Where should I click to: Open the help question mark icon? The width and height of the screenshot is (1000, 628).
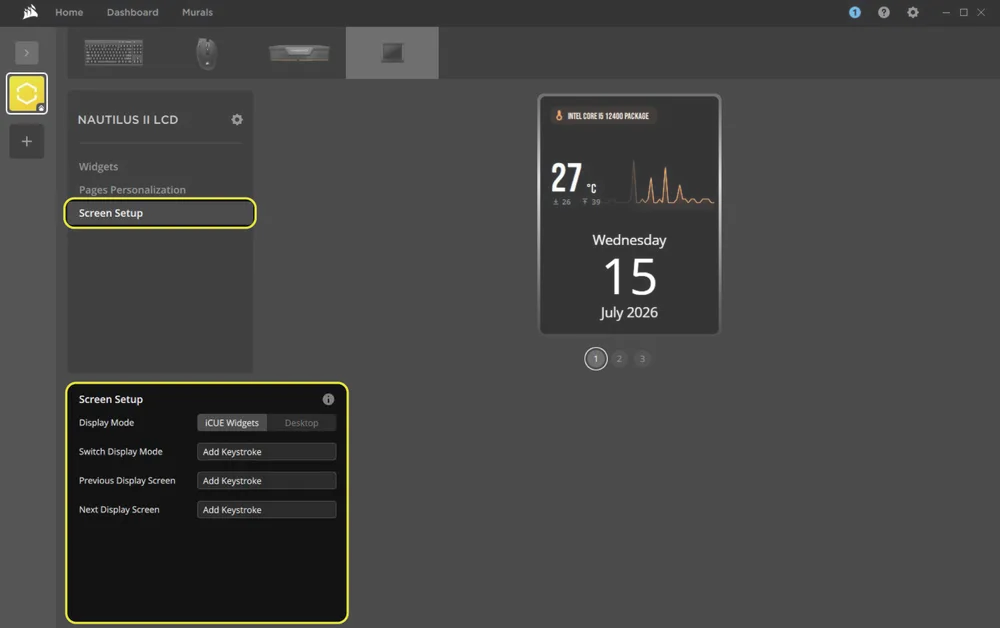tap(883, 12)
